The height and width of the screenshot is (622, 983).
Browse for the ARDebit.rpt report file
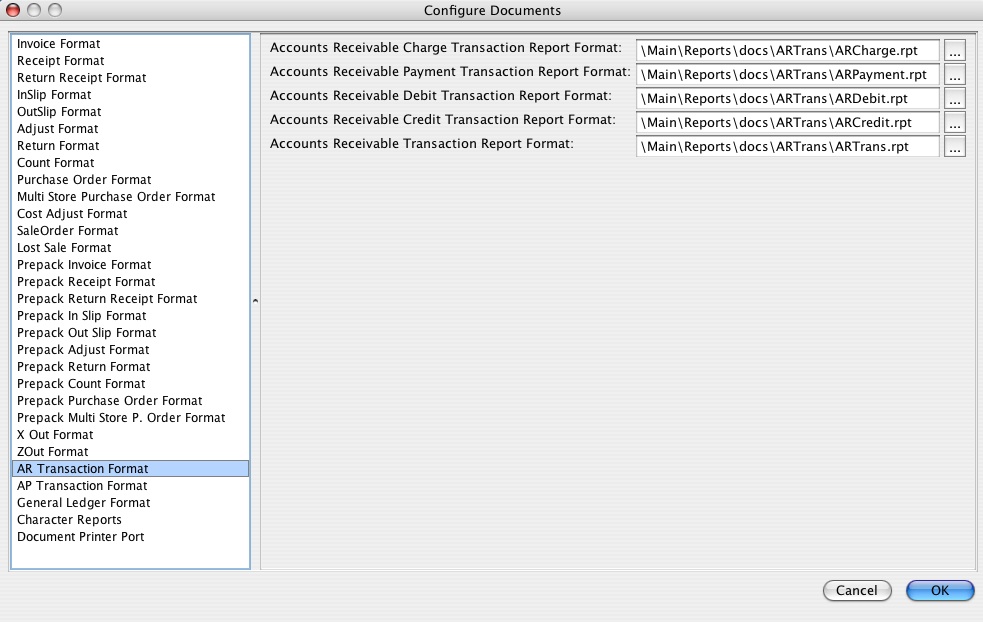coord(954,98)
